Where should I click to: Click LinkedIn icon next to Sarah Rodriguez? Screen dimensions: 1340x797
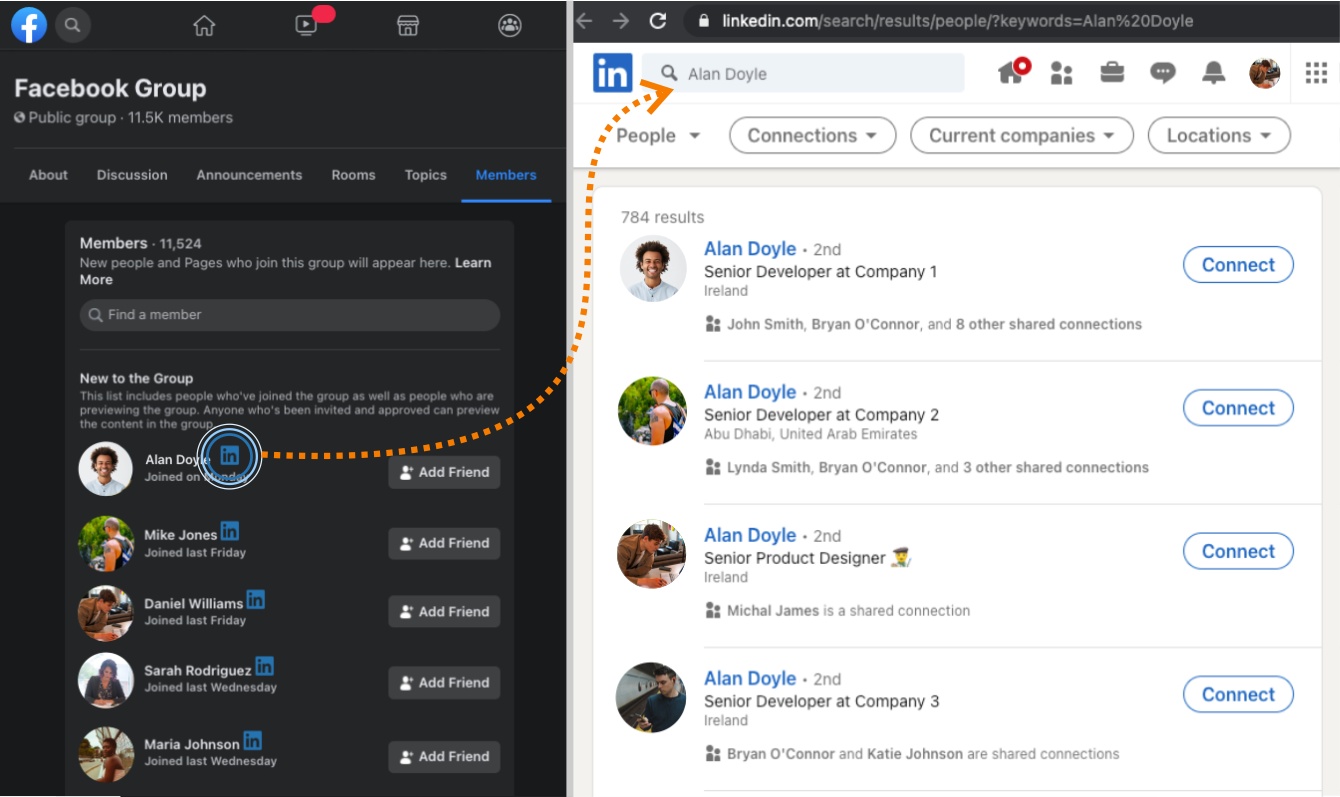click(264, 666)
